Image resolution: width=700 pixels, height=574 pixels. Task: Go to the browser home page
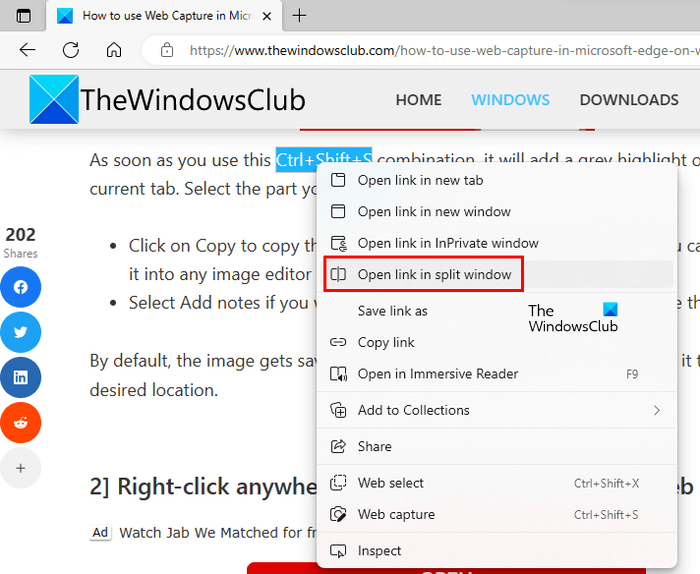[114, 50]
